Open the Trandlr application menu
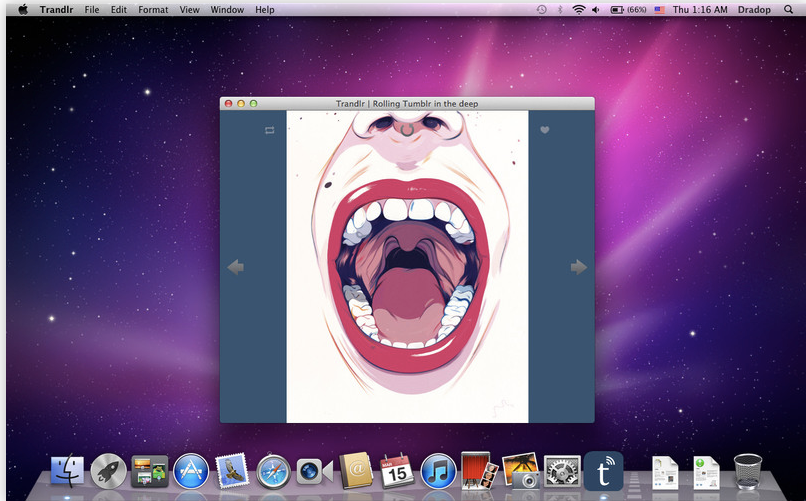Viewport: 806px width, 501px height. (57, 9)
